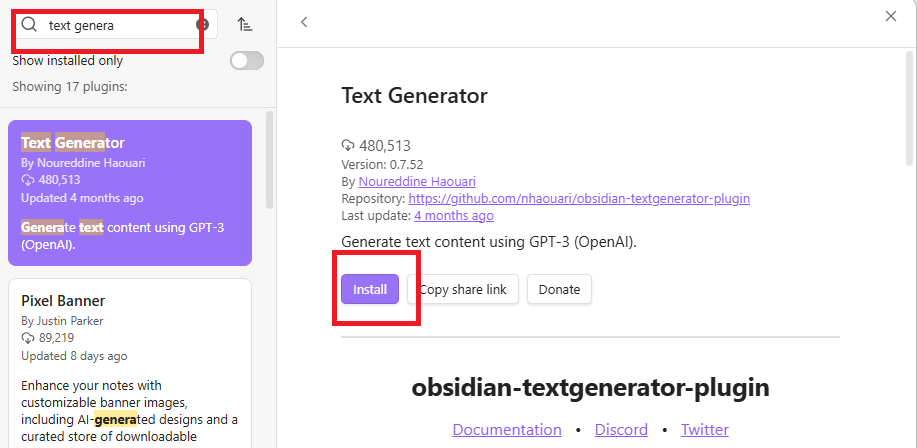The image size is (917, 448).
Task: Open the plugin sort order options
Action: pyautogui.click(x=244, y=25)
